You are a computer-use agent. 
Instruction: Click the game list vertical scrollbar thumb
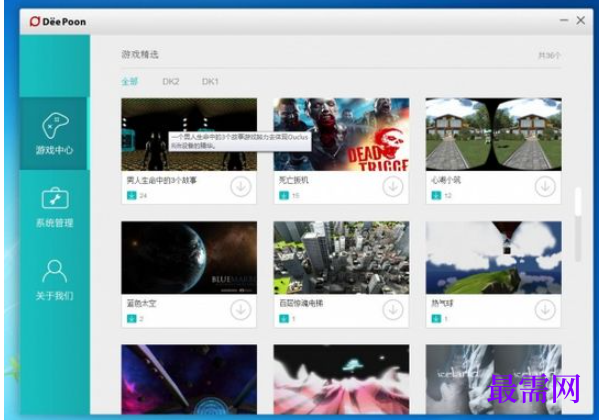click(578, 201)
